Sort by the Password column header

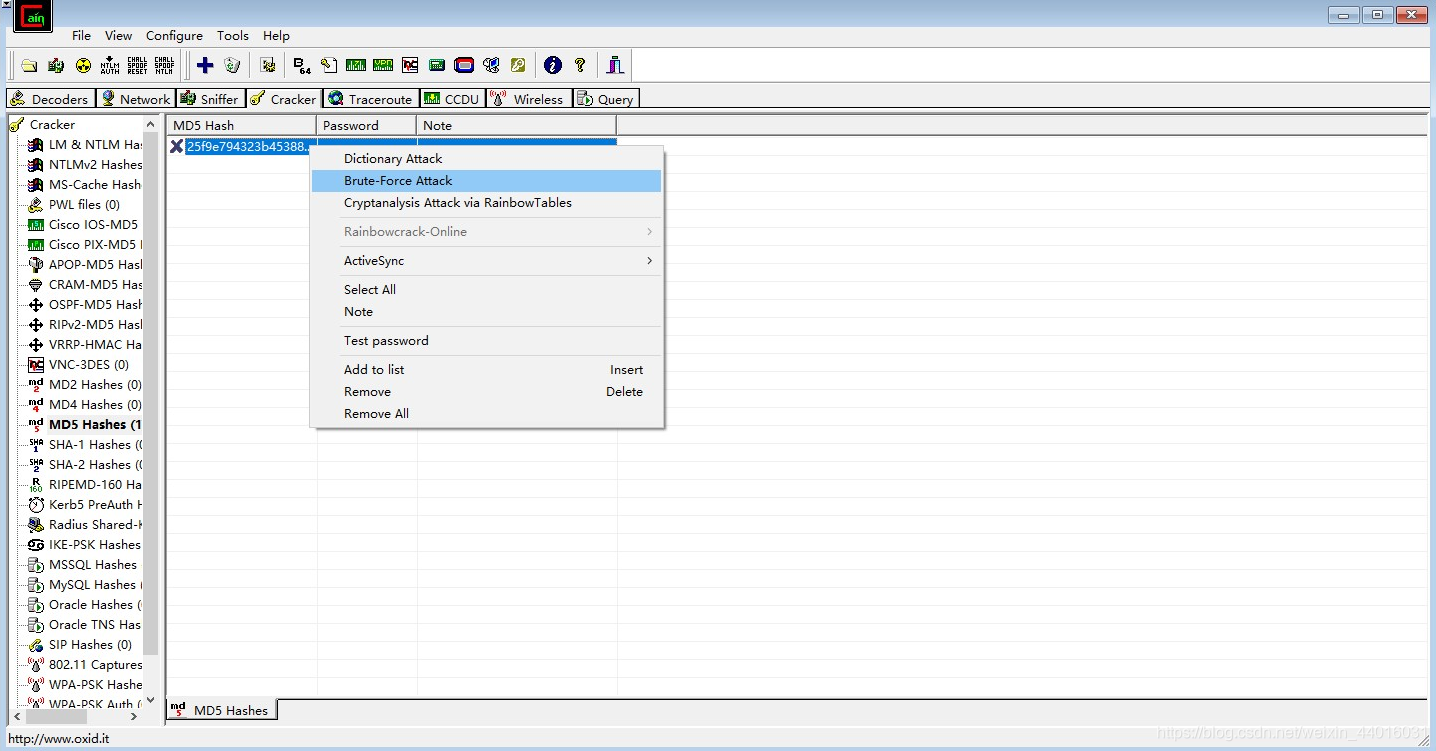(367, 126)
